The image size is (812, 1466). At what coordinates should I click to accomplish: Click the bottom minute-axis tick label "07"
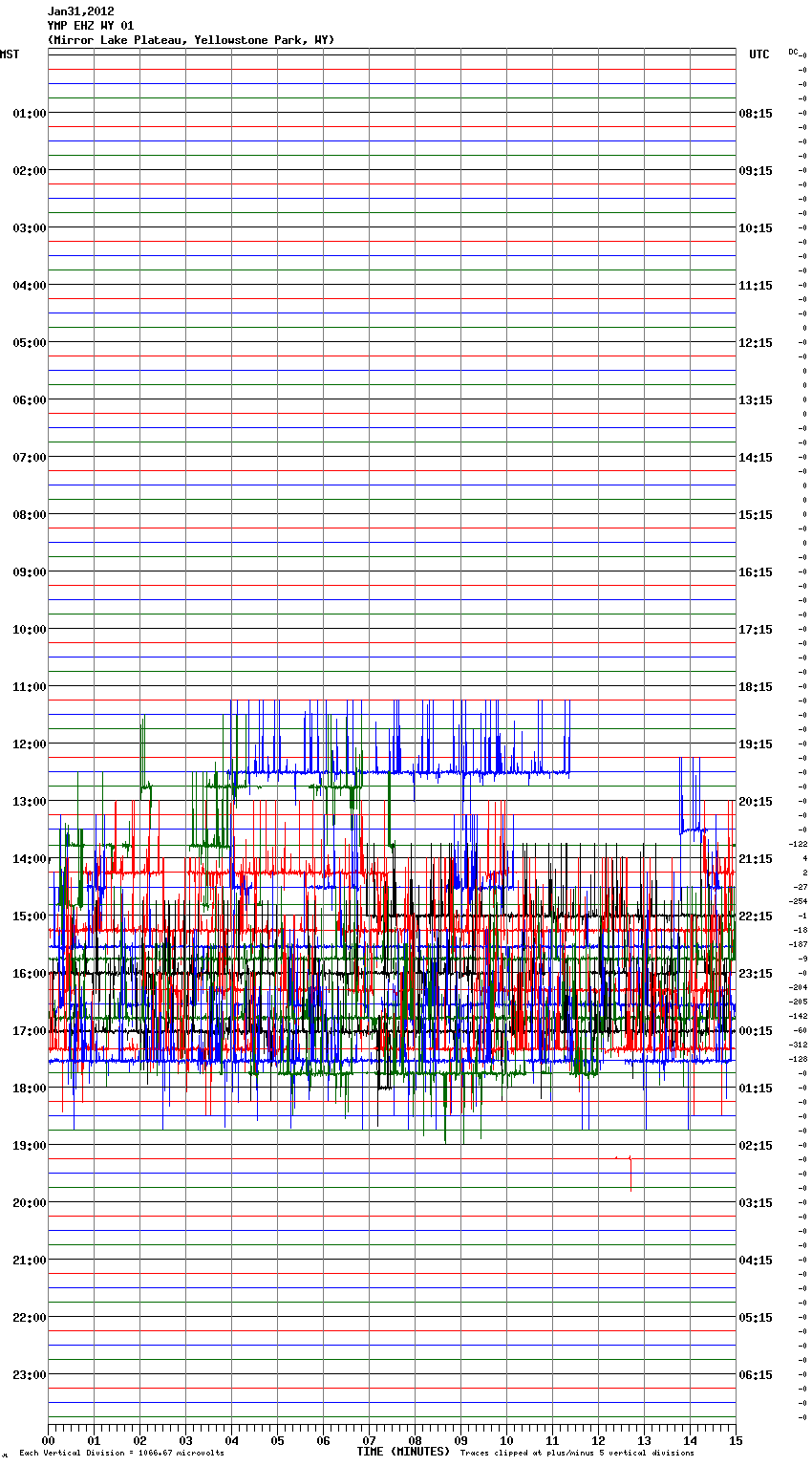(x=369, y=1440)
